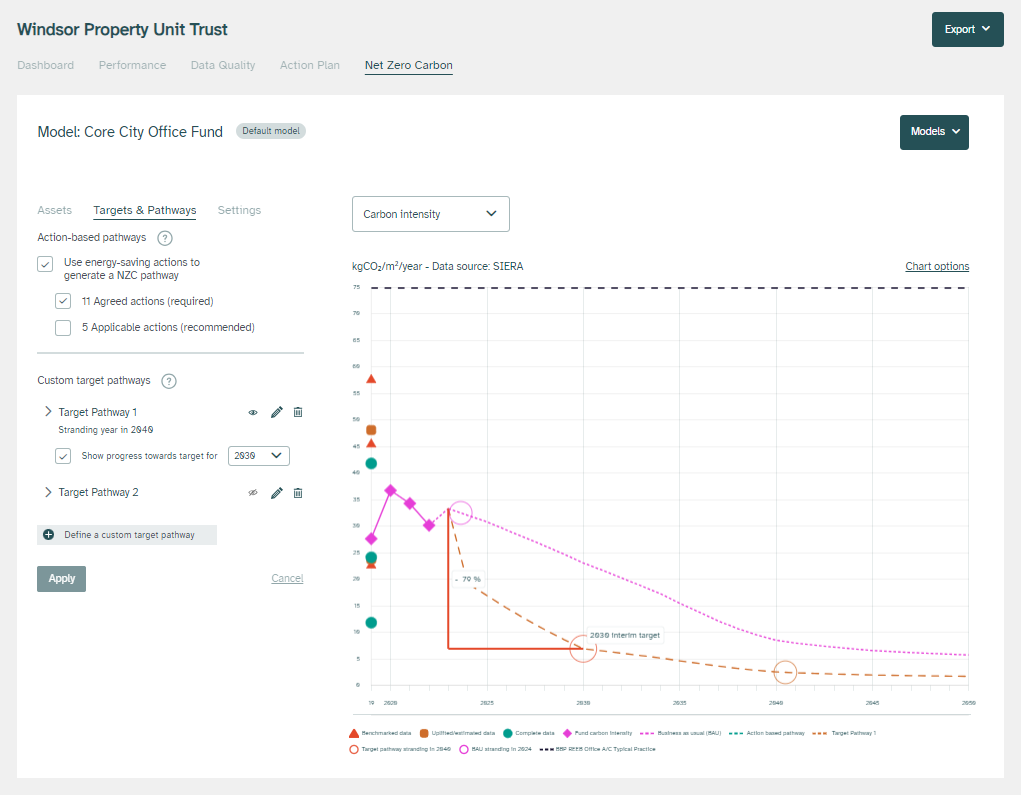This screenshot has height=795, width=1021.
Task: Enable 5 Applicable actions checkbox
Action: click(x=63, y=327)
